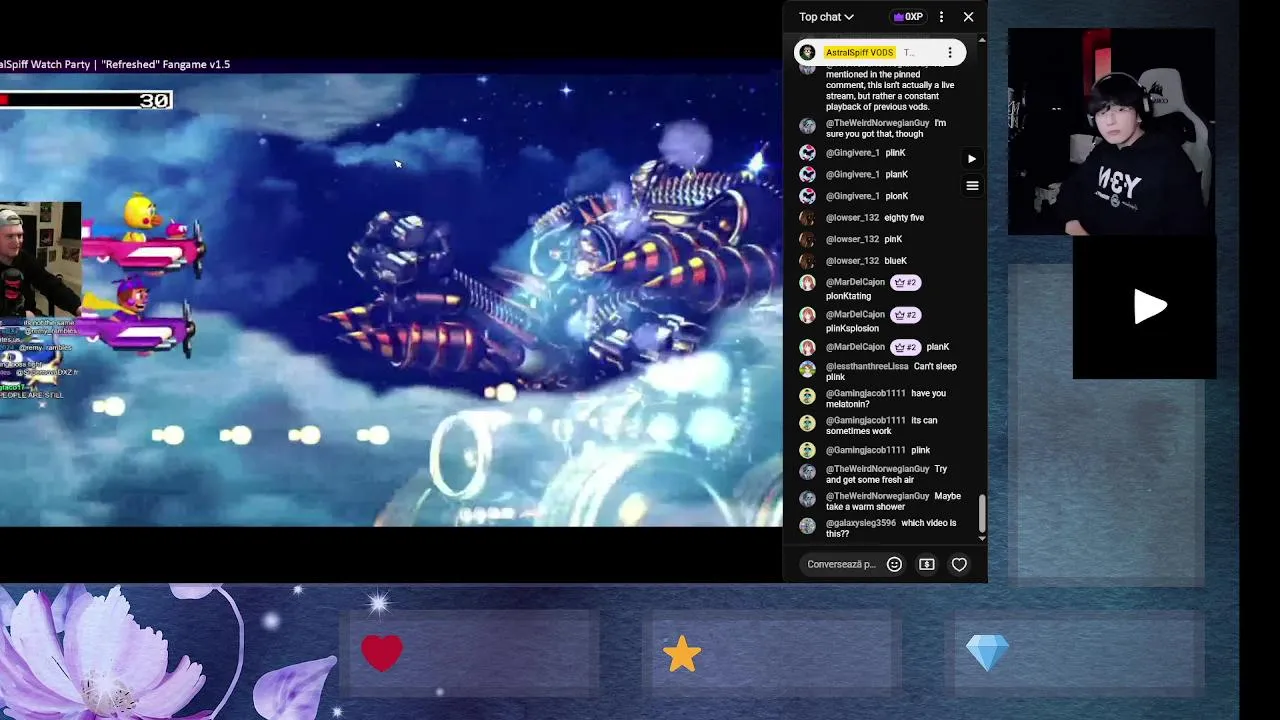Close the live chat panel
Screen dimensions: 1280x720
(968, 17)
